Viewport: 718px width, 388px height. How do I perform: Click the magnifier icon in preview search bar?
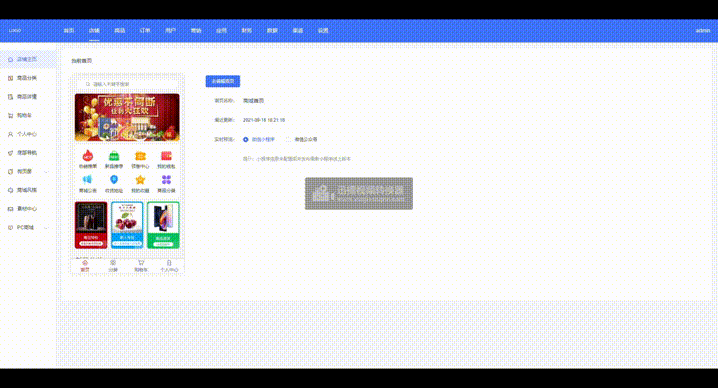coord(88,84)
